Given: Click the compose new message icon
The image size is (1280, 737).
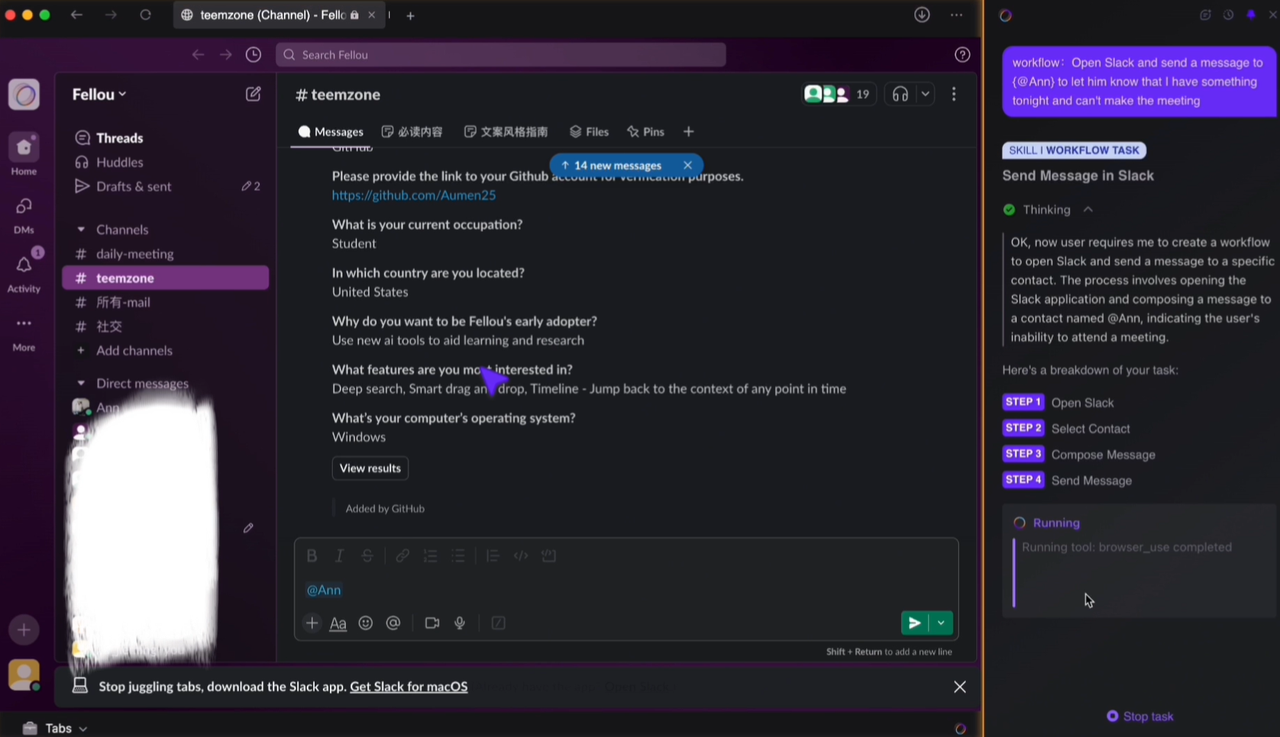Looking at the screenshot, I should pos(253,94).
